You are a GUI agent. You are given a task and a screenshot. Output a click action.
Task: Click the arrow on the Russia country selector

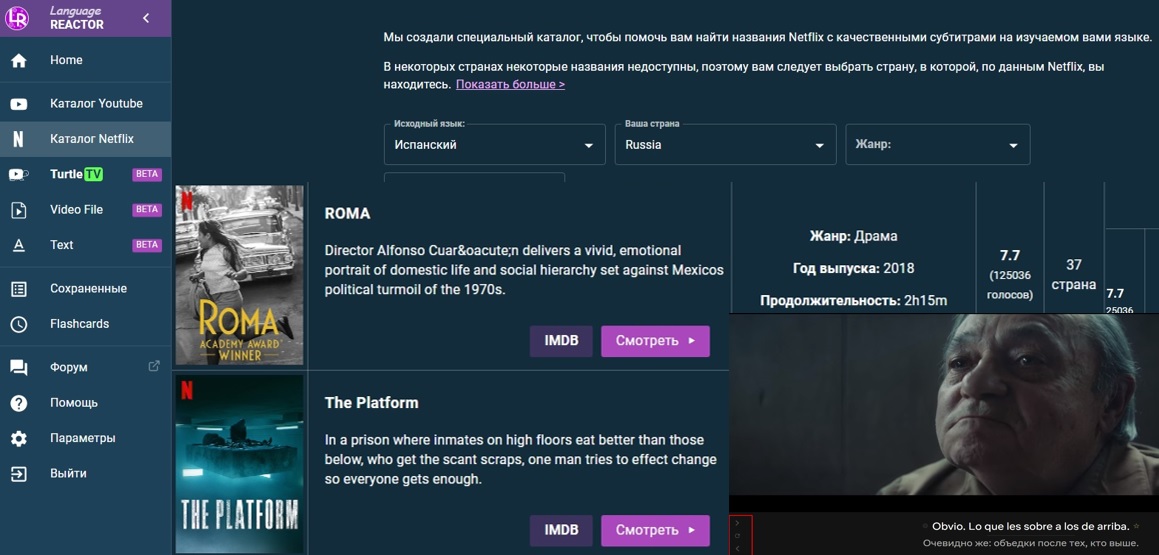point(819,146)
